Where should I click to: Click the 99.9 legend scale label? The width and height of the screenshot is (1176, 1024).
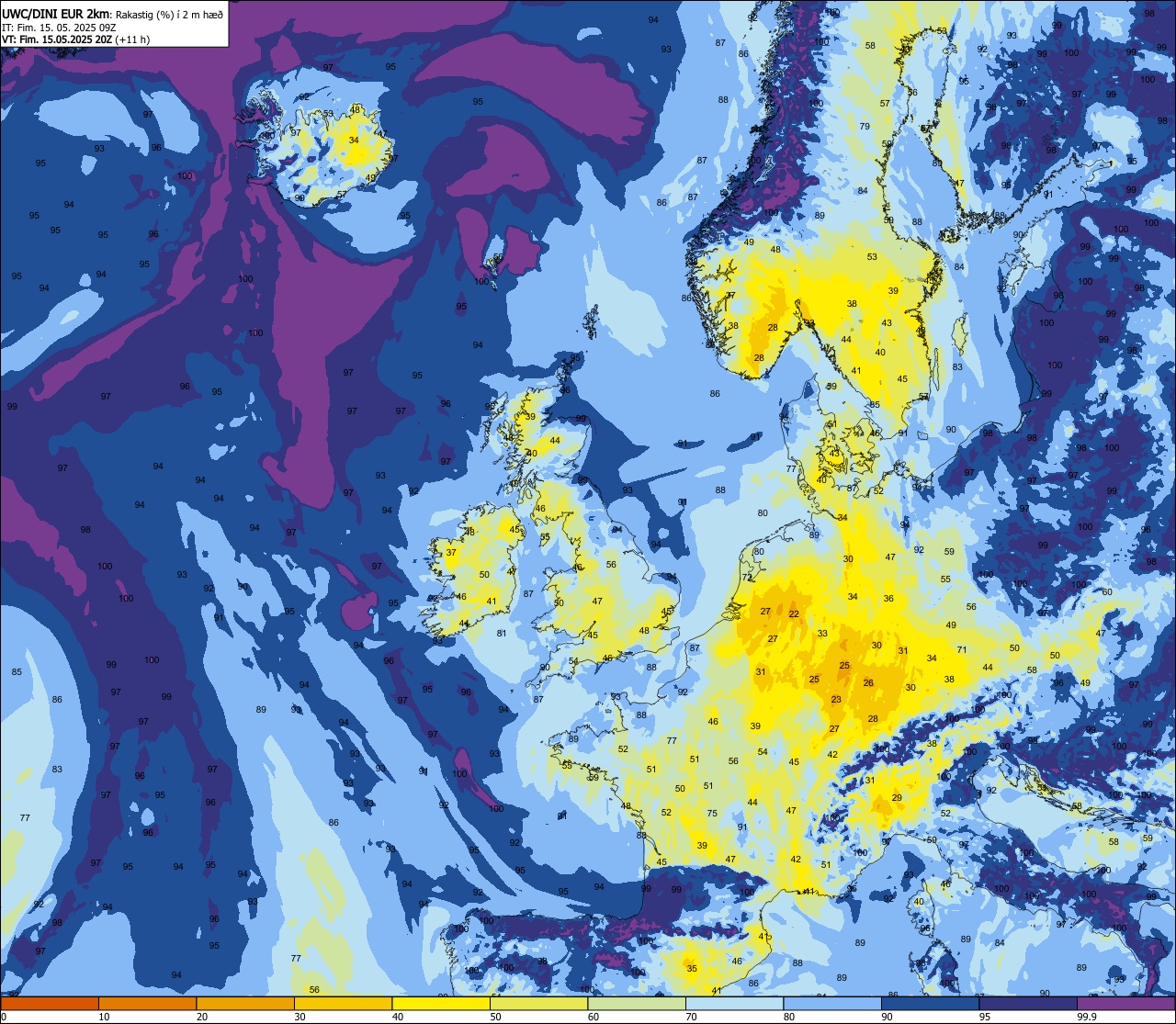(x=1087, y=1017)
